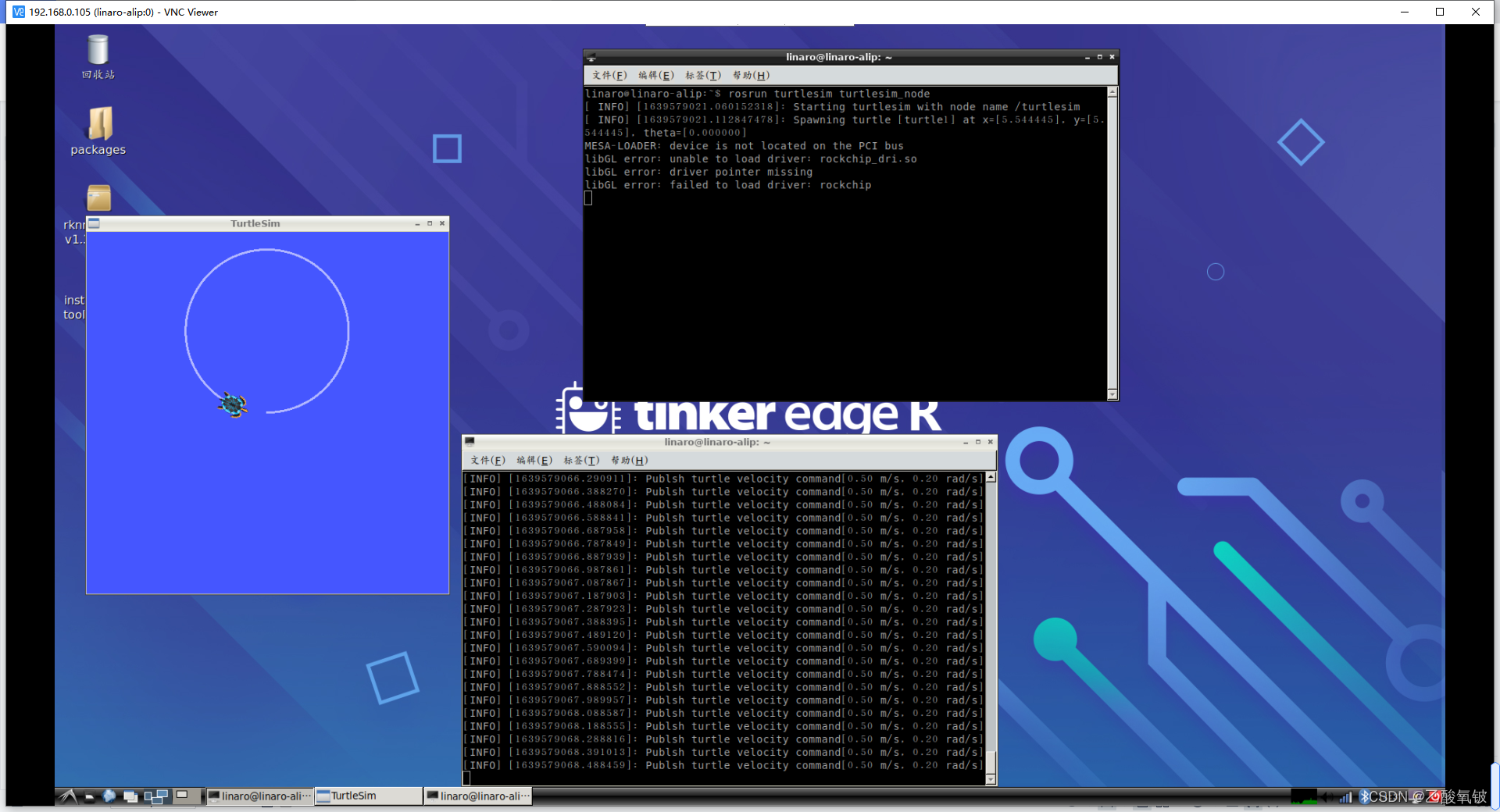Launch the web browser globe icon in the taskbar
Viewport: 1500px width, 812px height.
(x=109, y=796)
